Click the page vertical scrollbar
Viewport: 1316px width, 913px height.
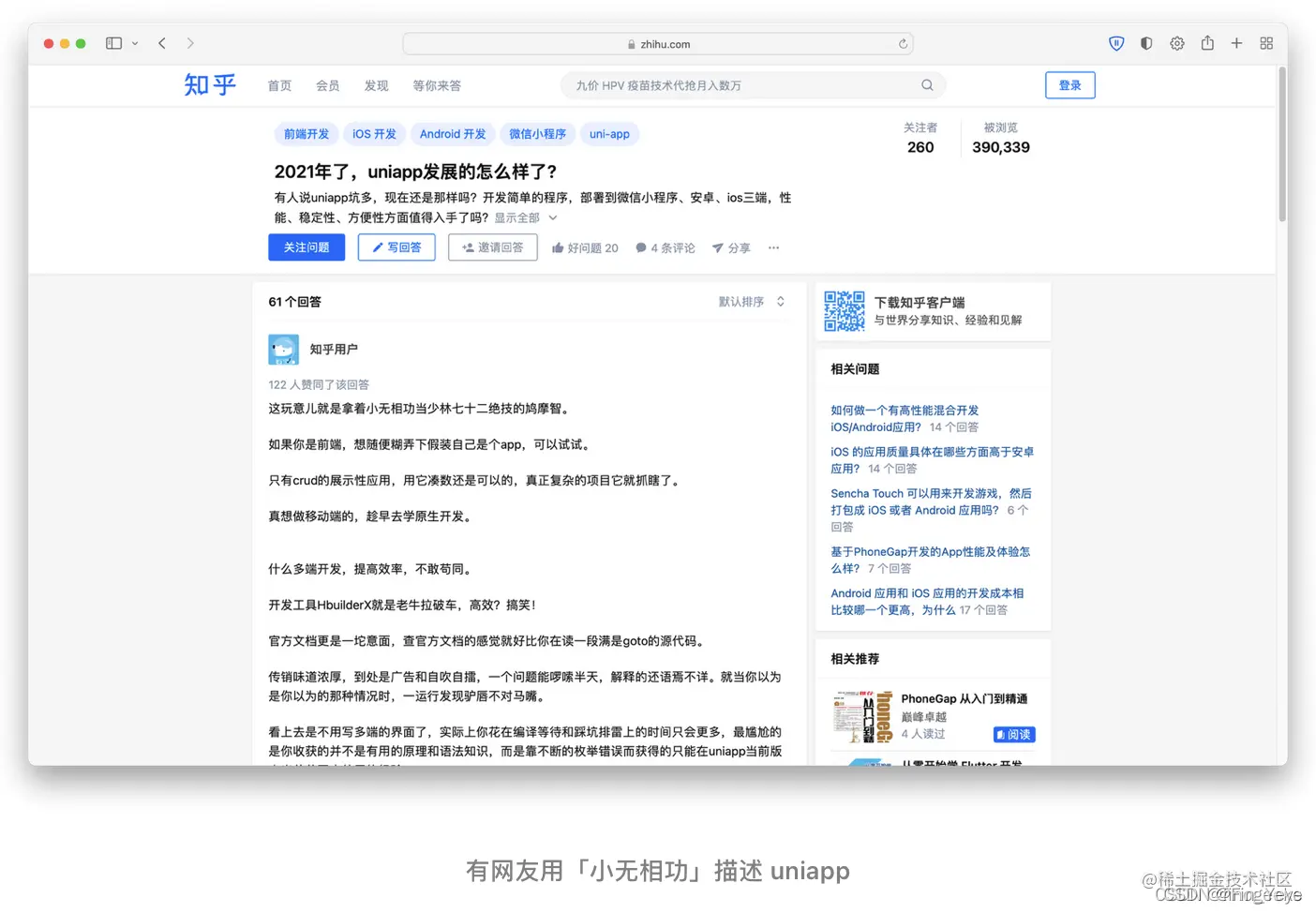pos(1282,145)
